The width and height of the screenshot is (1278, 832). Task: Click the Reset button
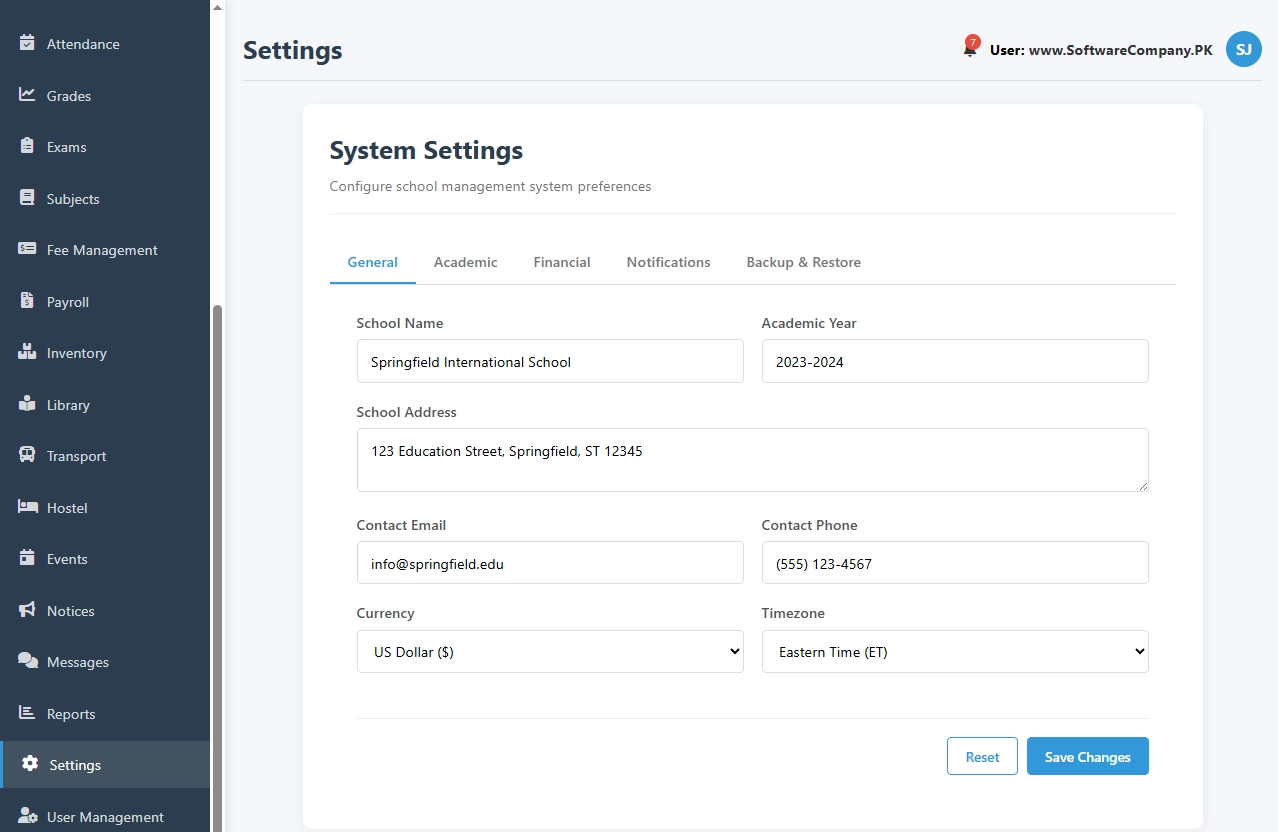981,756
